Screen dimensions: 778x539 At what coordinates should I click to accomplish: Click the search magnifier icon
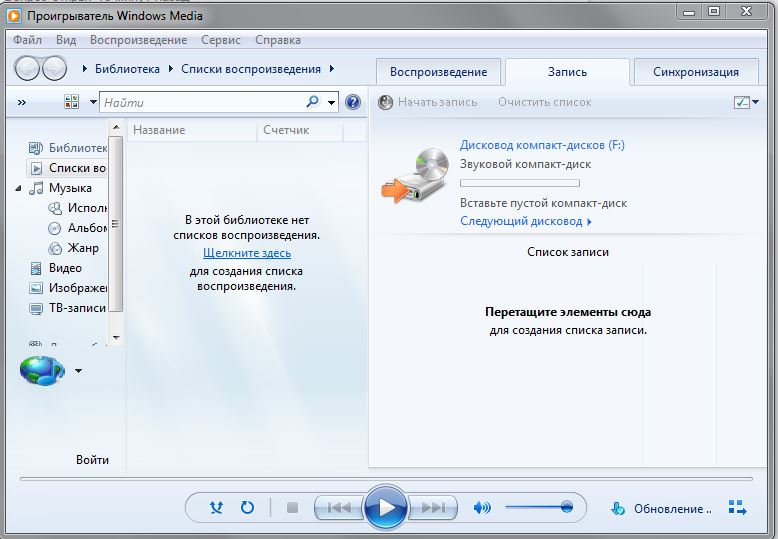313,102
